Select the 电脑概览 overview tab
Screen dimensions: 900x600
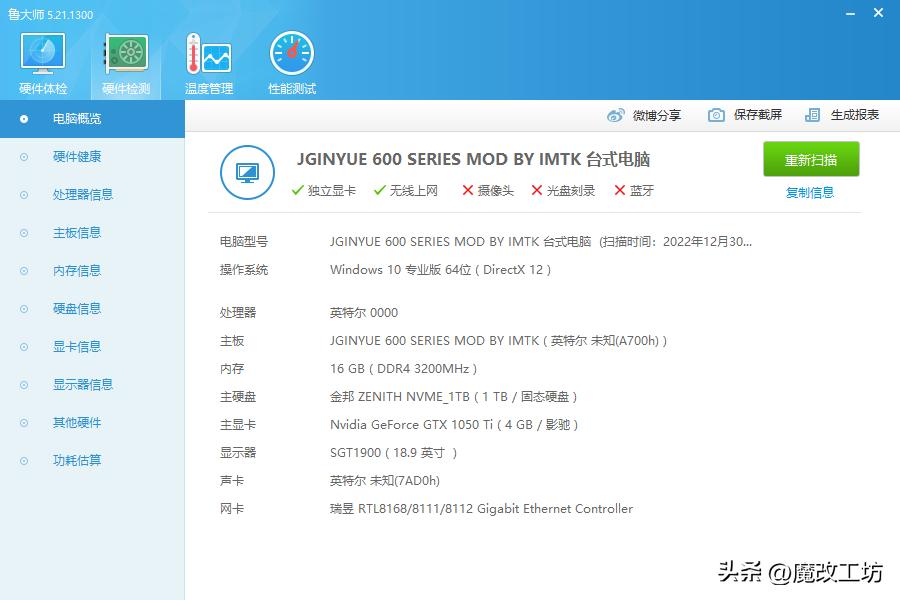78,118
